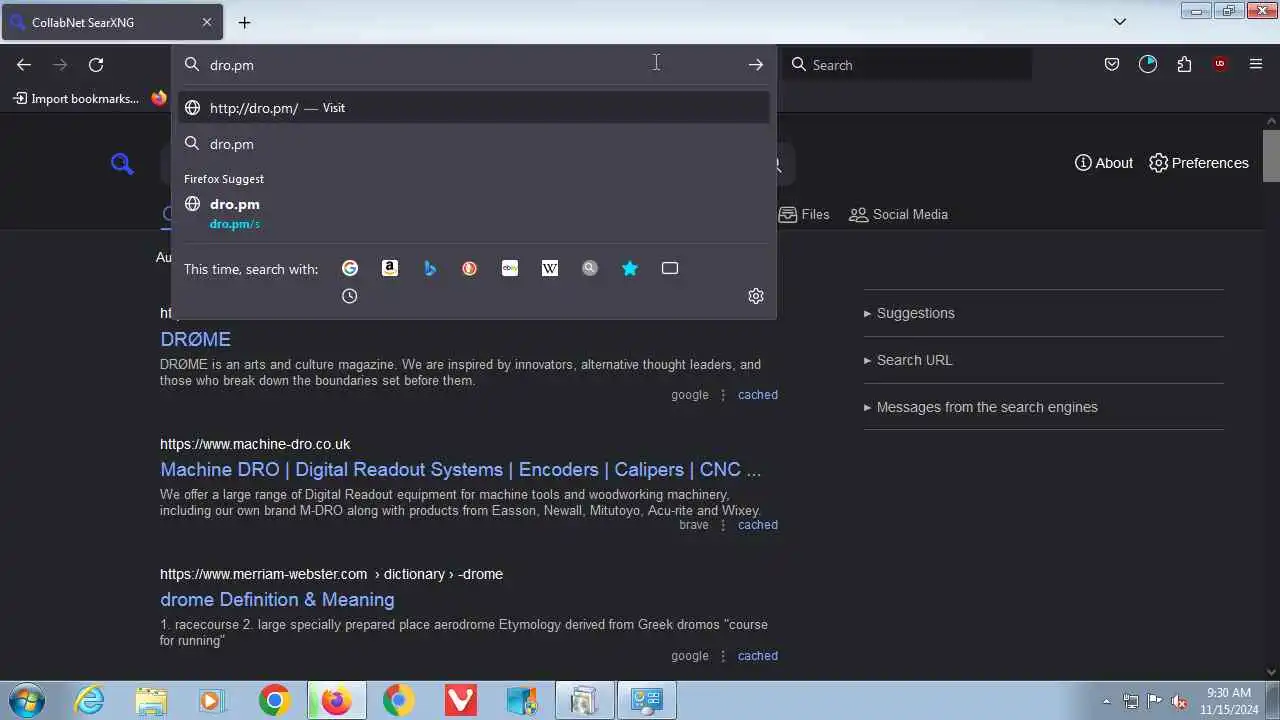Close the CollabNet SearXNG tab
1280x720 pixels.
point(207,22)
